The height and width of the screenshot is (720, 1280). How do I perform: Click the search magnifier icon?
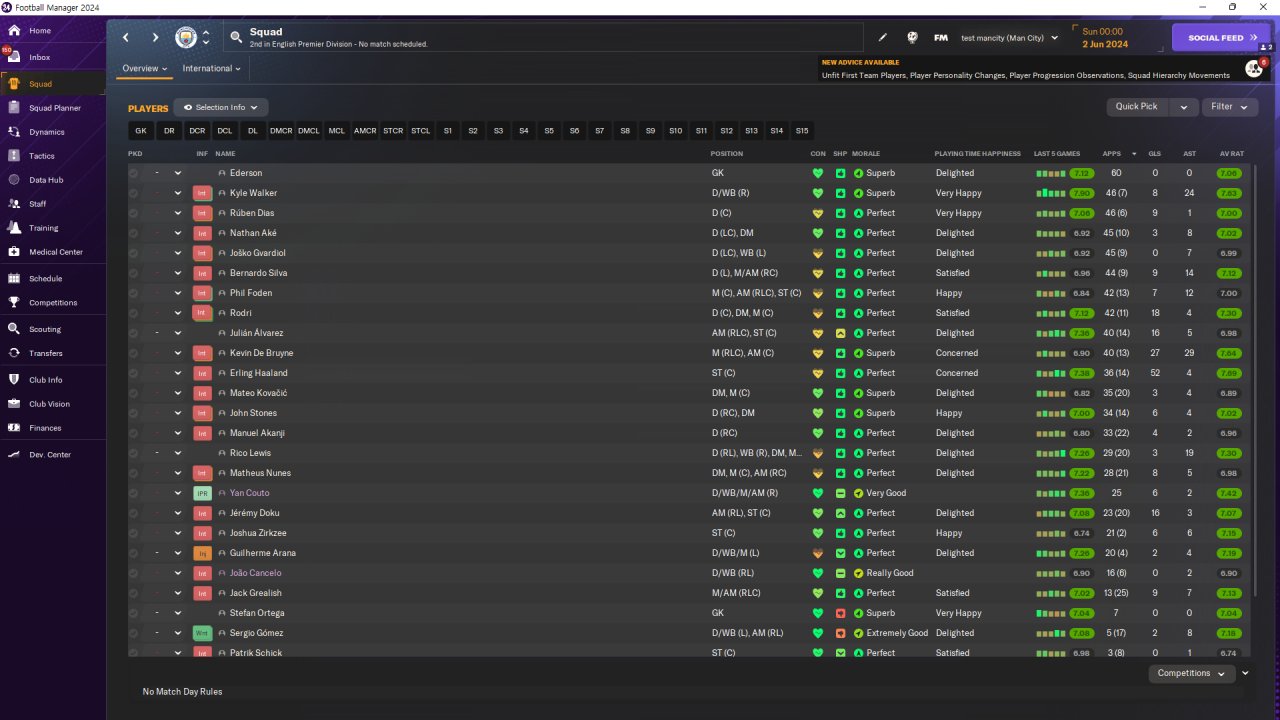tap(236, 38)
